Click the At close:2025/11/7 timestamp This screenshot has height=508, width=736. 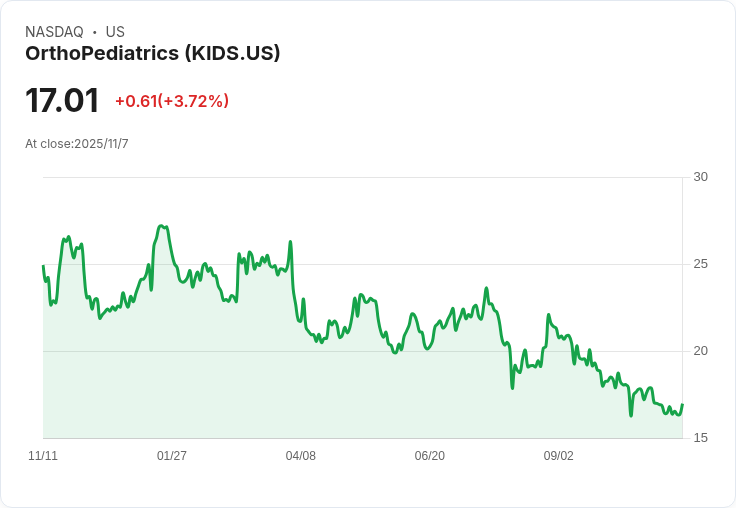coord(77,144)
